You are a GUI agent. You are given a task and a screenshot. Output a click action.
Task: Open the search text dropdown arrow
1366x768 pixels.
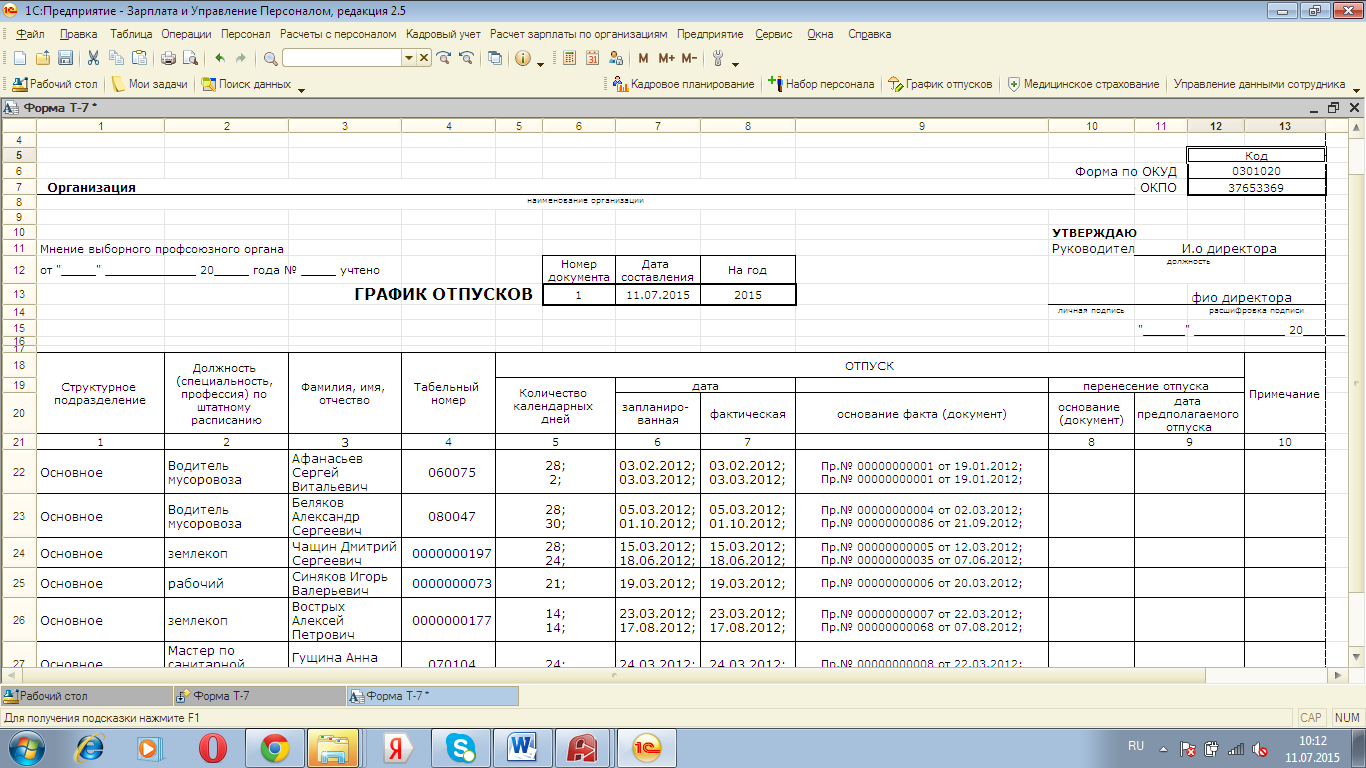click(408, 58)
